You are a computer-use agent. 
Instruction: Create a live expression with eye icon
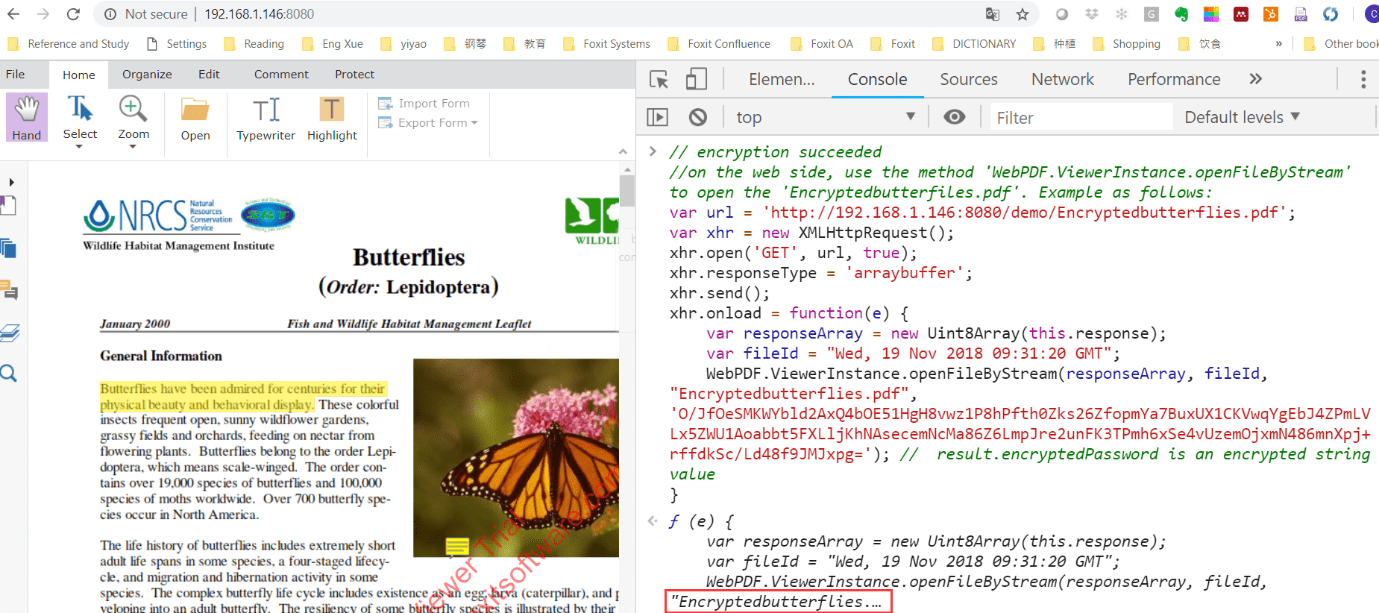pyautogui.click(x=954, y=117)
